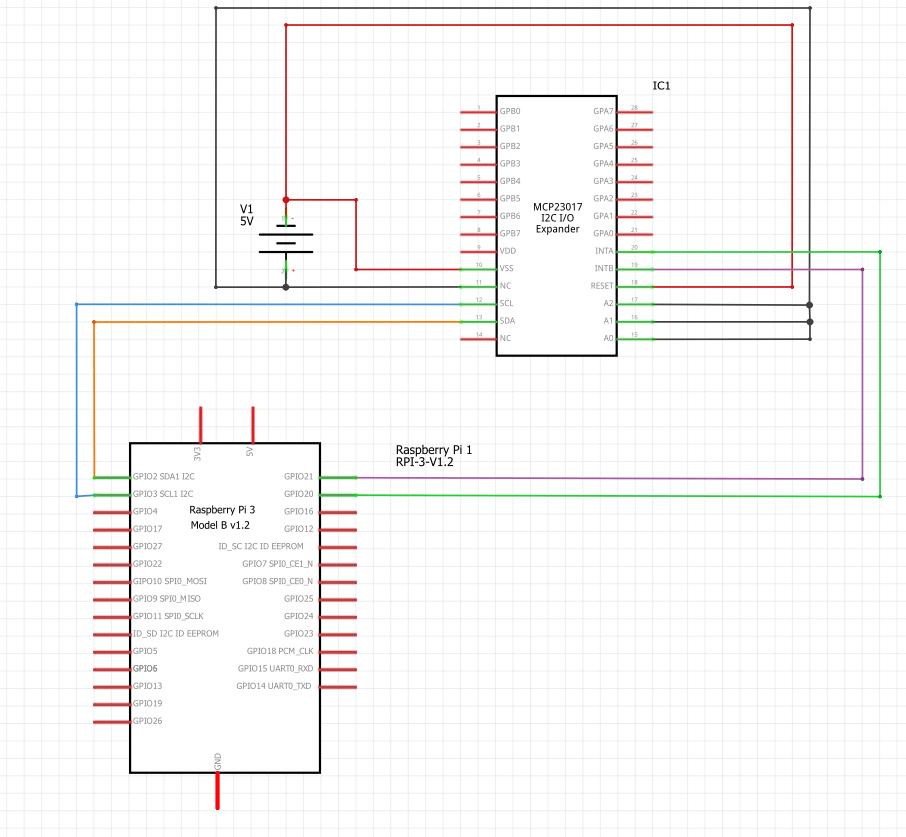Click the GPA1 pin label
This screenshot has width=906, height=837.
pos(603,216)
